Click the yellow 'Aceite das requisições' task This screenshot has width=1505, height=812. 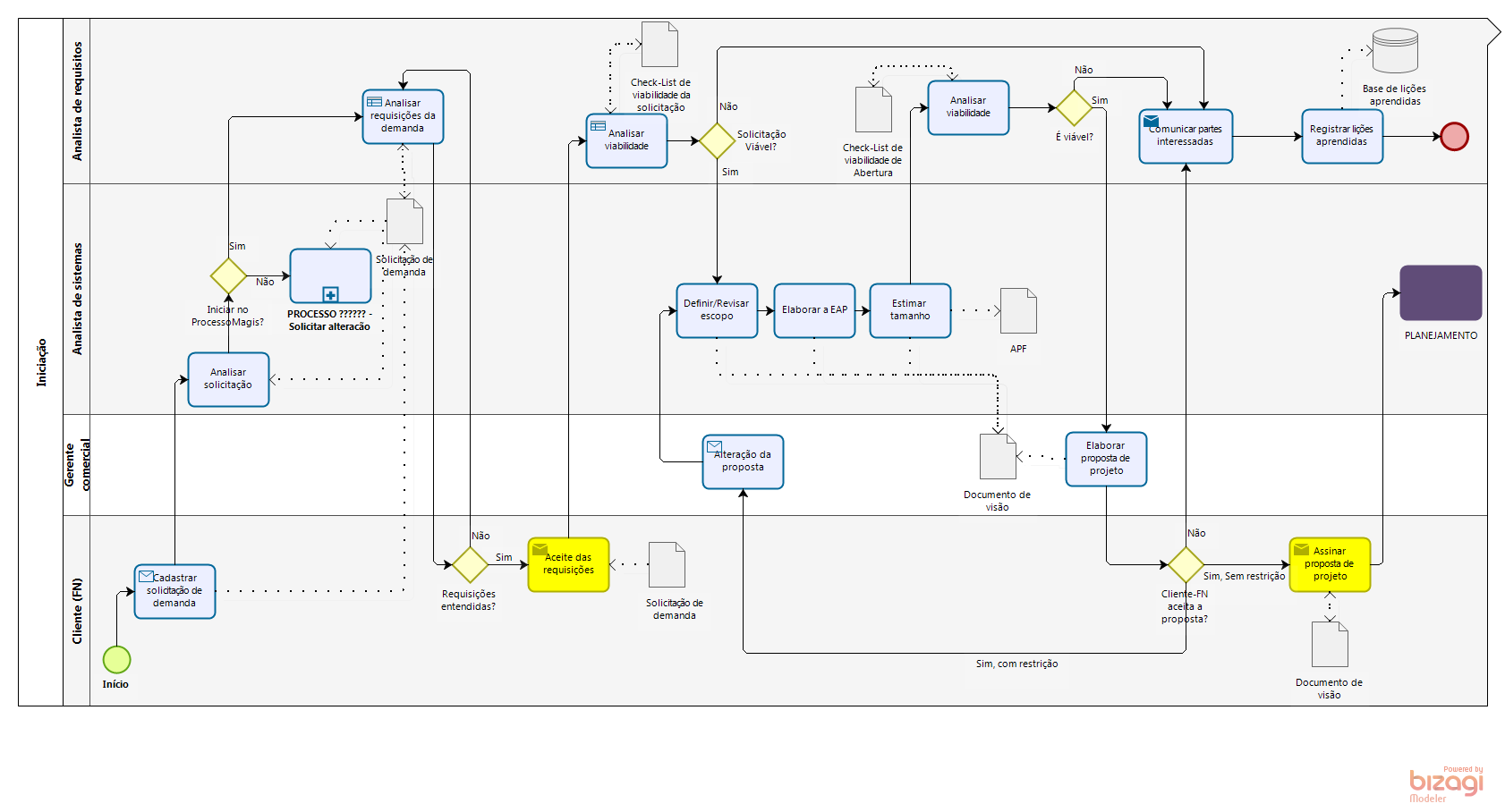pos(568,564)
